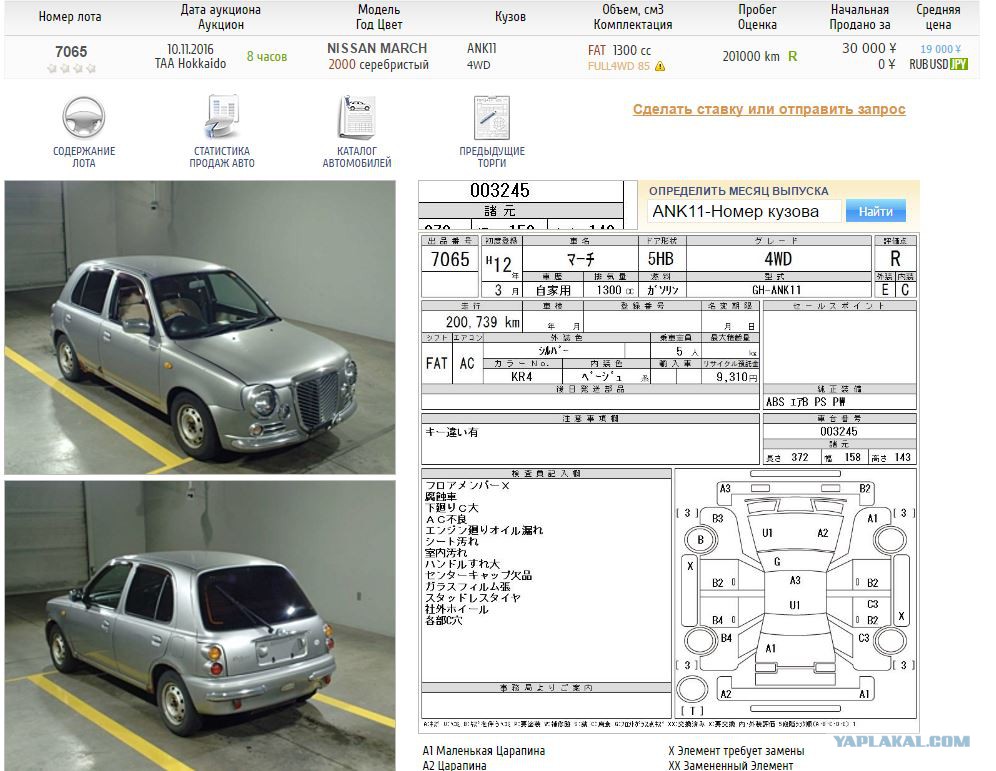Open the Содержание лота steering wheel icon
Viewport: 996px width, 771px height.
(84, 117)
